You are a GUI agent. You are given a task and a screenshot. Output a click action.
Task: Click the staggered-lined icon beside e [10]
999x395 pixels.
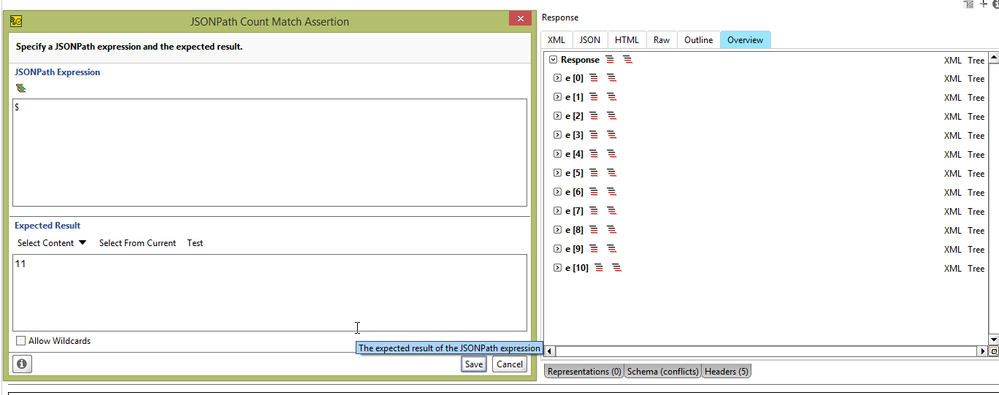tap(617, 268)
